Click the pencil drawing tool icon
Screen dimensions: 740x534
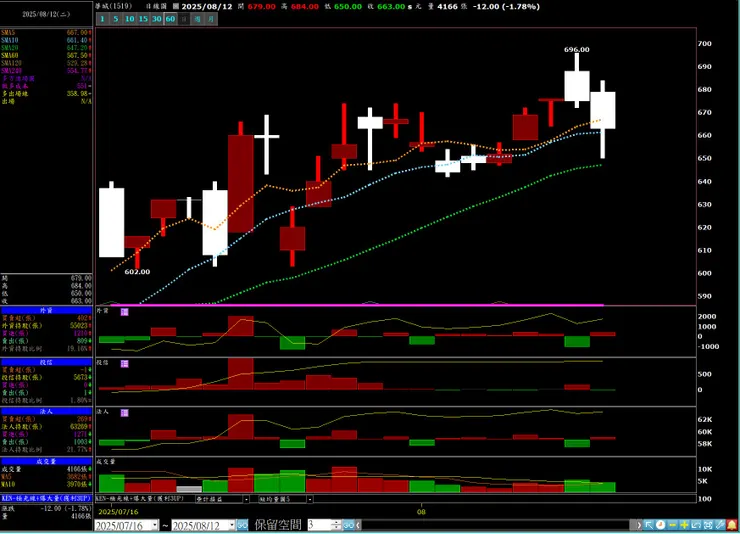720,525
